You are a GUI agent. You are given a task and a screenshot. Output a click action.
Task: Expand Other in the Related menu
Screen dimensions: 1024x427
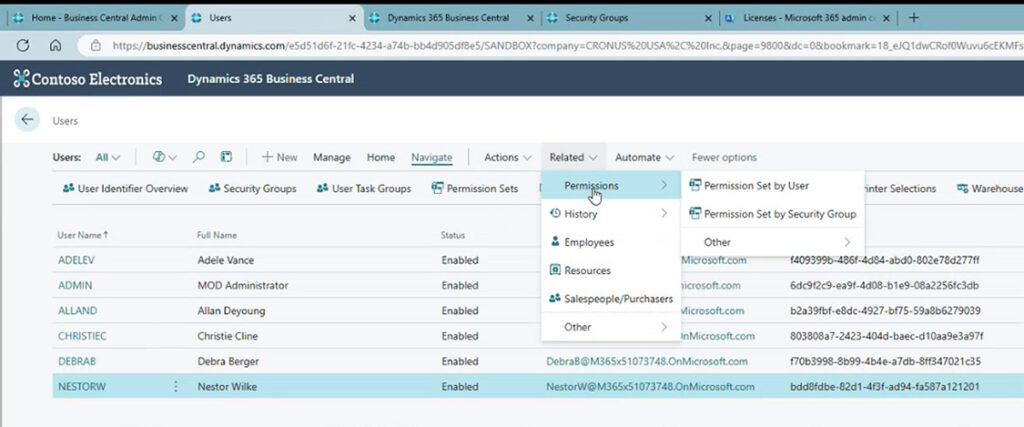coord(611,327)
